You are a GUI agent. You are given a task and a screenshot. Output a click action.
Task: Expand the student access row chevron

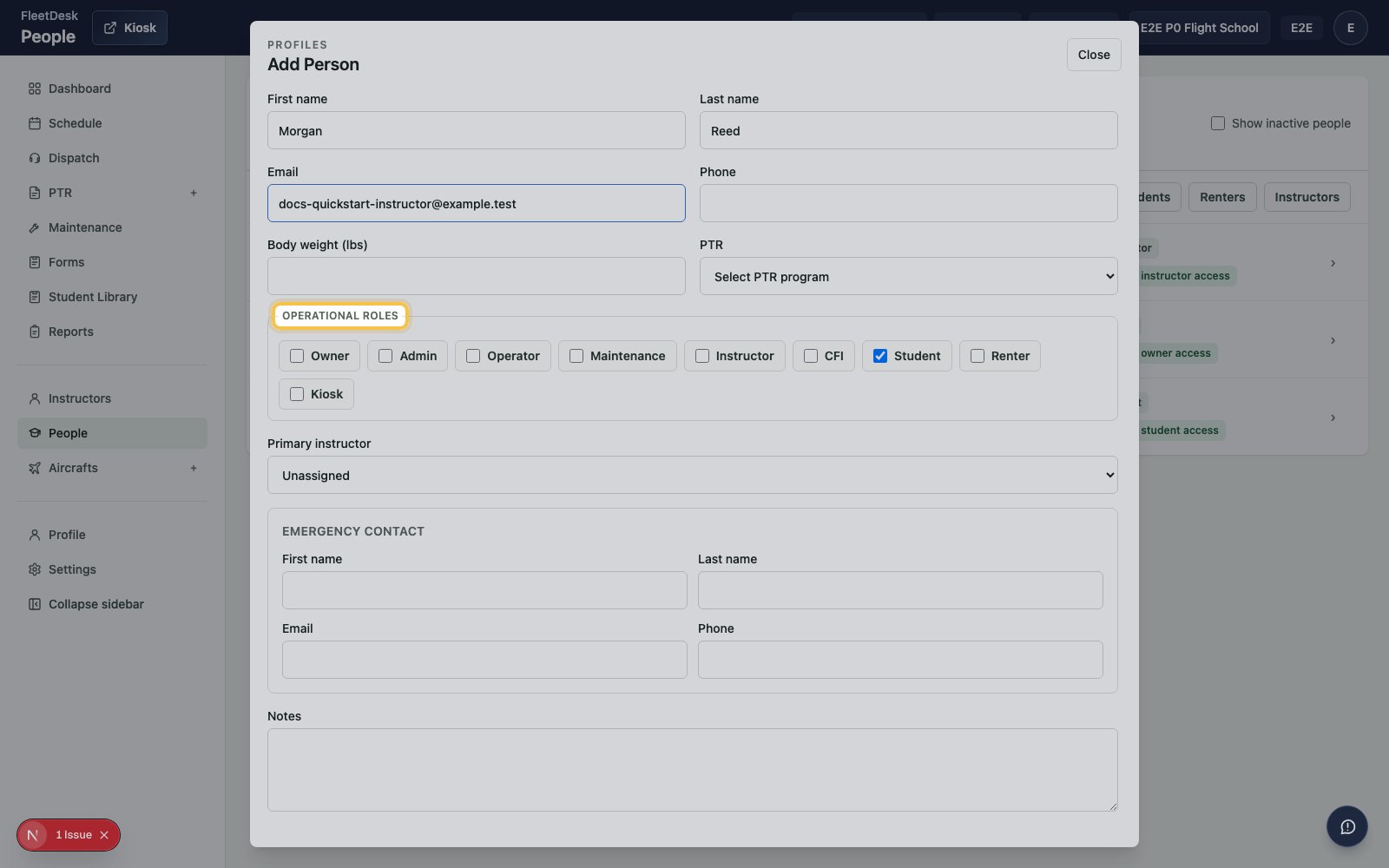click(x=1333, y=418)
